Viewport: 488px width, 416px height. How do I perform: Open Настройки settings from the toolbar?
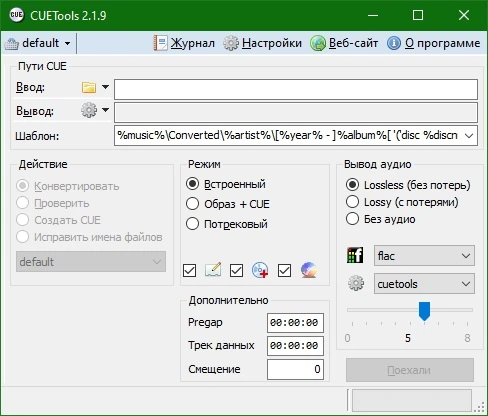click(x=262, y=43)
